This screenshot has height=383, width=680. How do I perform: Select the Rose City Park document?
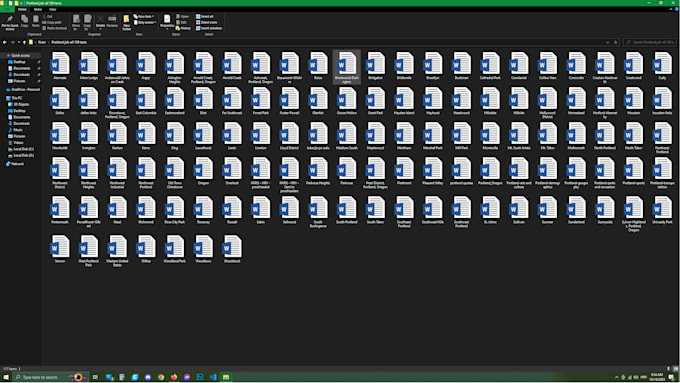[175, 210]
